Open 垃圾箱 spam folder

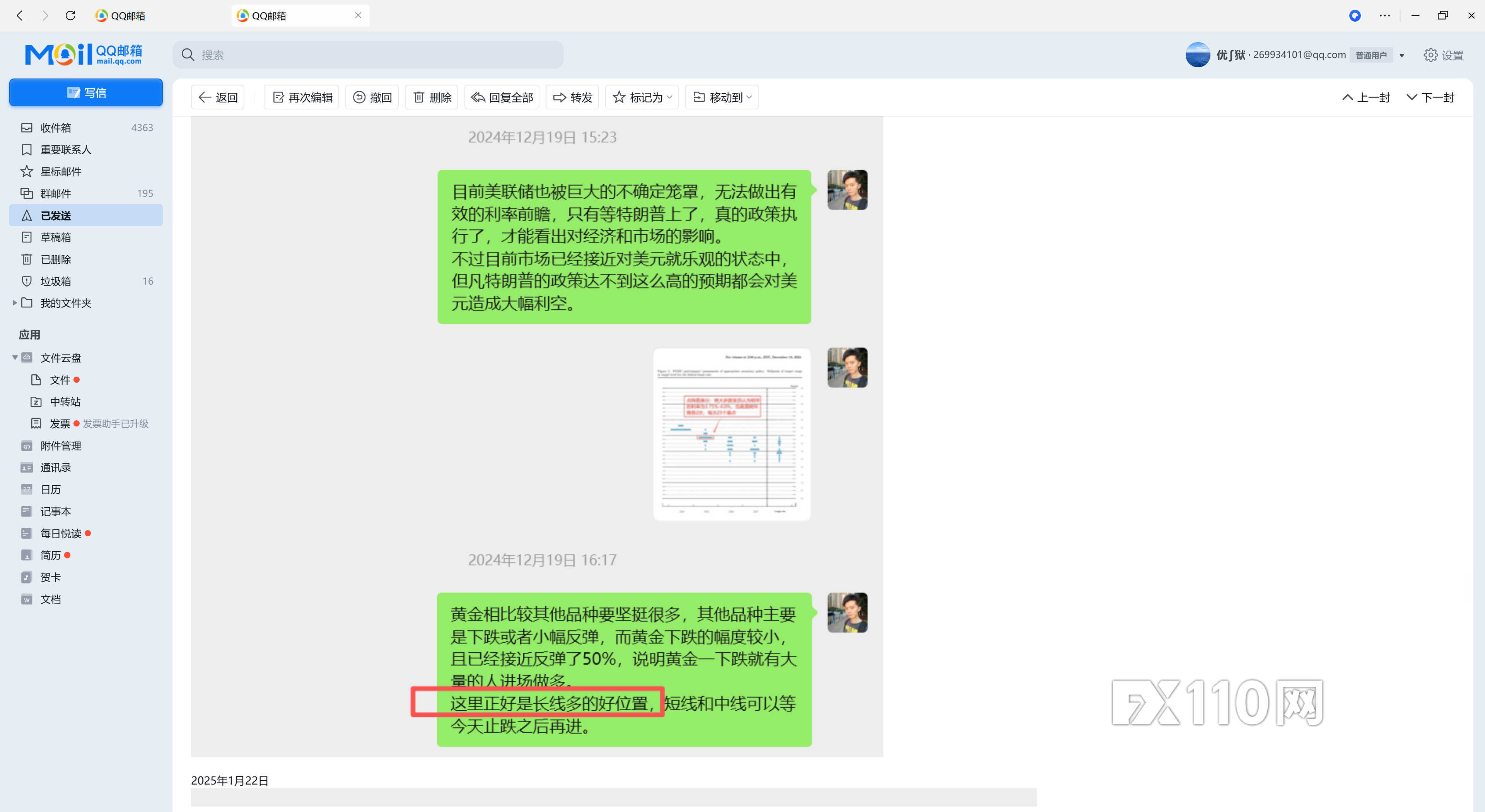(x=86, y=281)
